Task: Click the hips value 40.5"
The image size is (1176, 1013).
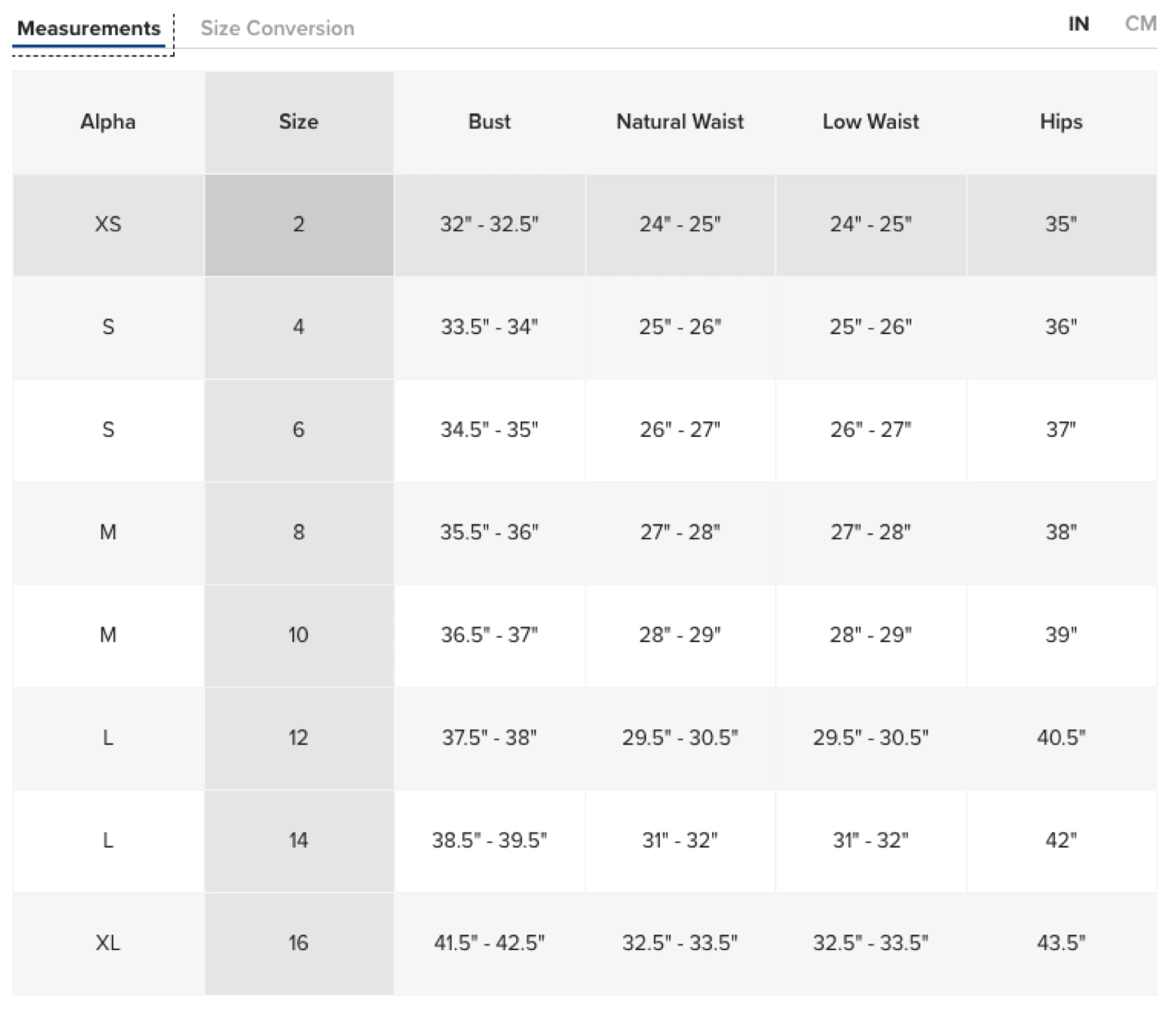Action: (1061, 738)
